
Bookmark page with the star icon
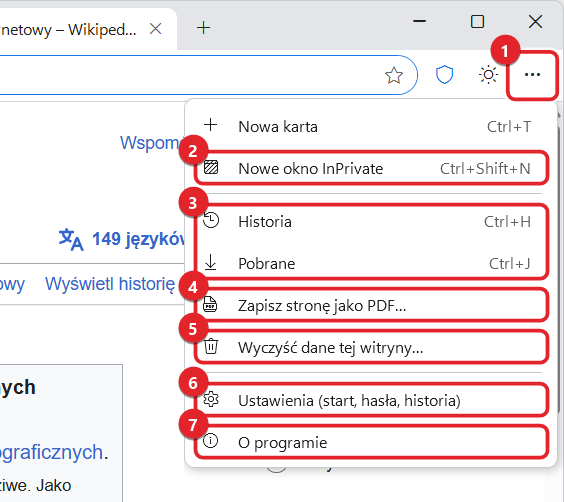[x=394, y=75]
